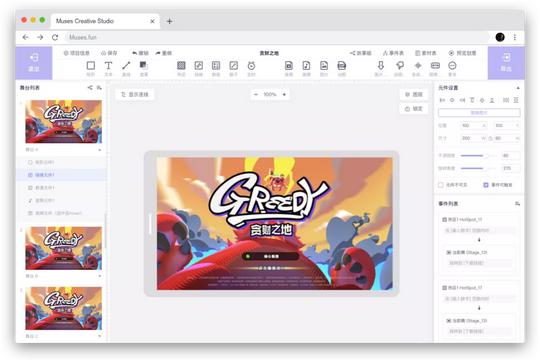The height and width of the screenshot is (360, 540).
Task: Click the music note audio file icon
Action: [306, 65]
